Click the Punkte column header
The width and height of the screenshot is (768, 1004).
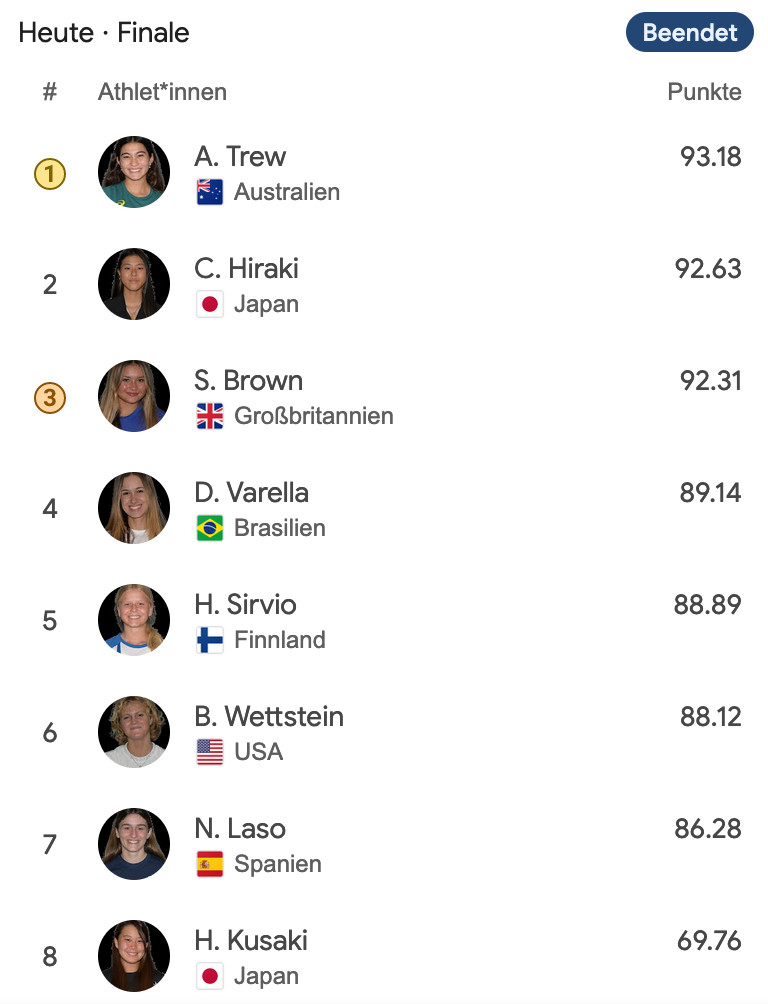[704, 92]
